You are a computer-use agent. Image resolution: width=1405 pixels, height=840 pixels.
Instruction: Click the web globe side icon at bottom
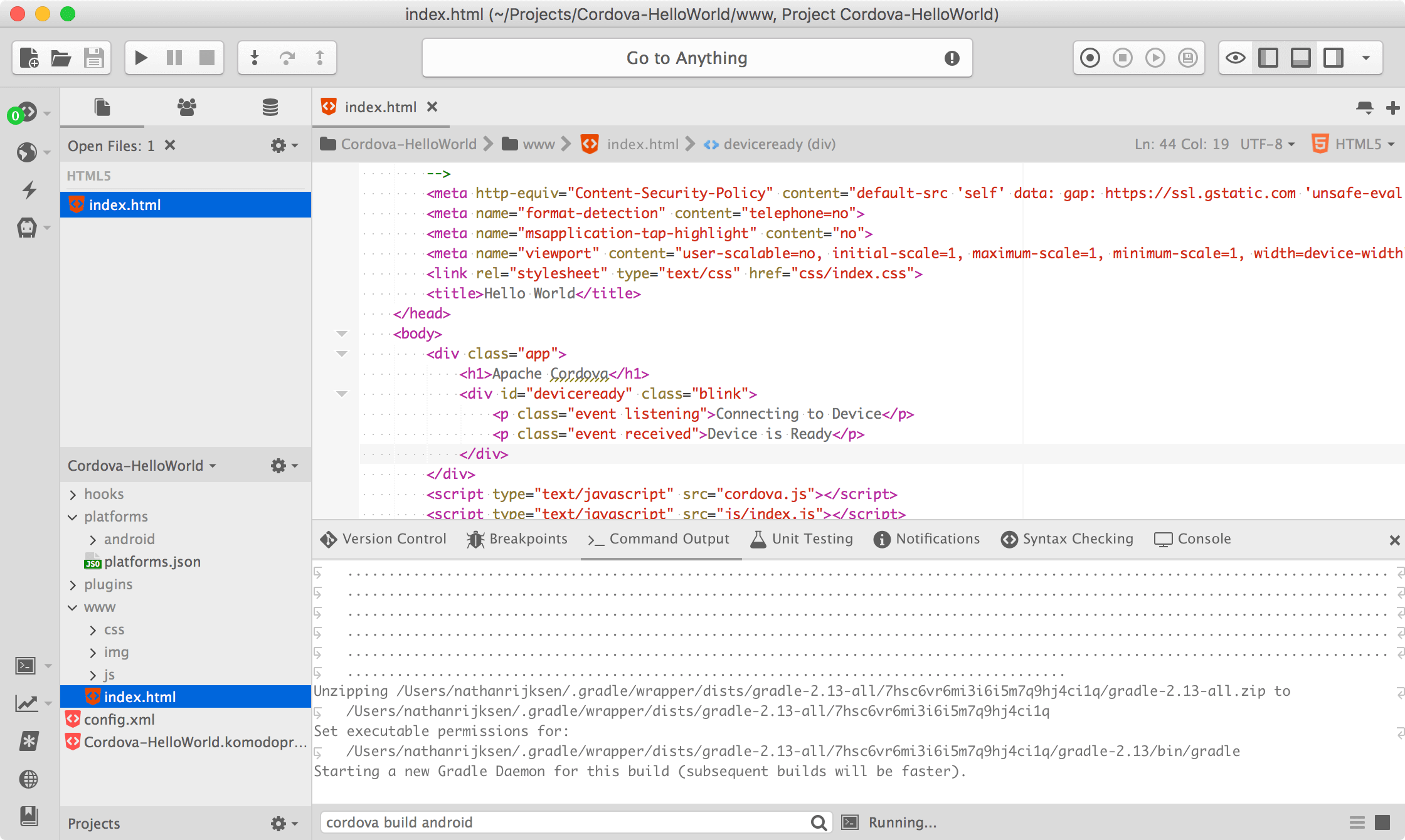[x=29, y=779]
